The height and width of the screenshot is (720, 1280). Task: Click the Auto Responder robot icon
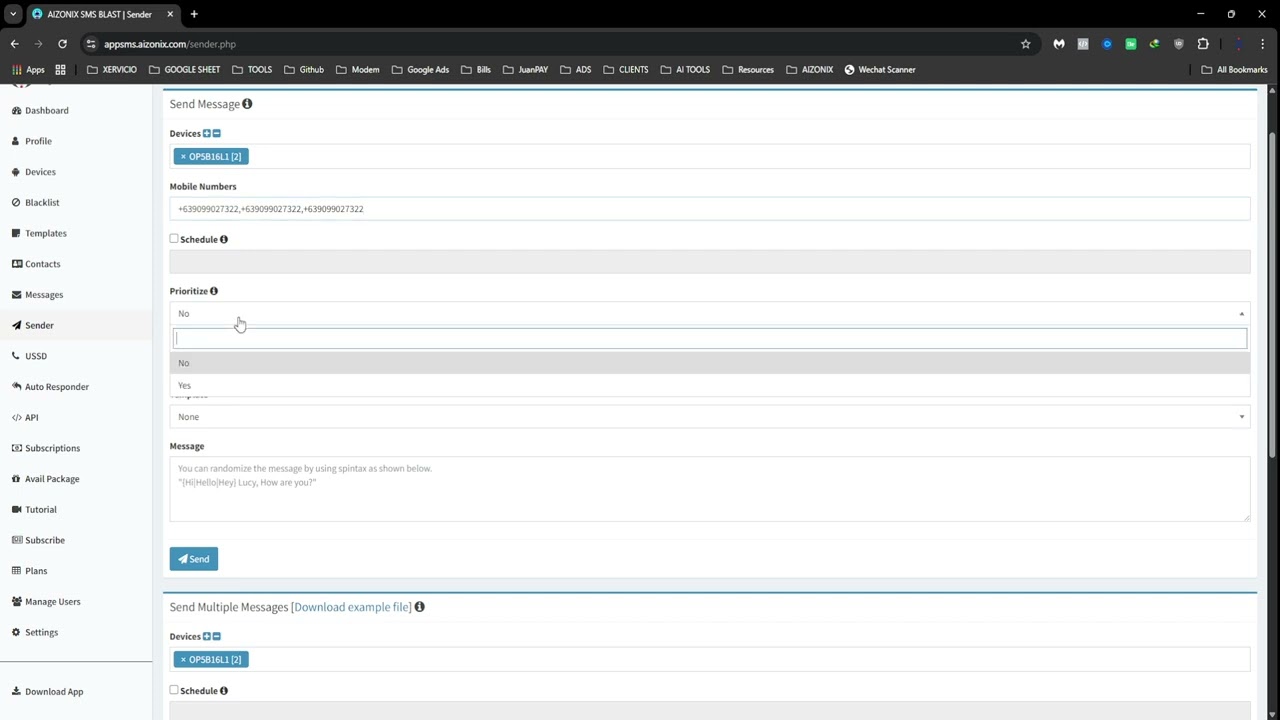coord(17,387)
